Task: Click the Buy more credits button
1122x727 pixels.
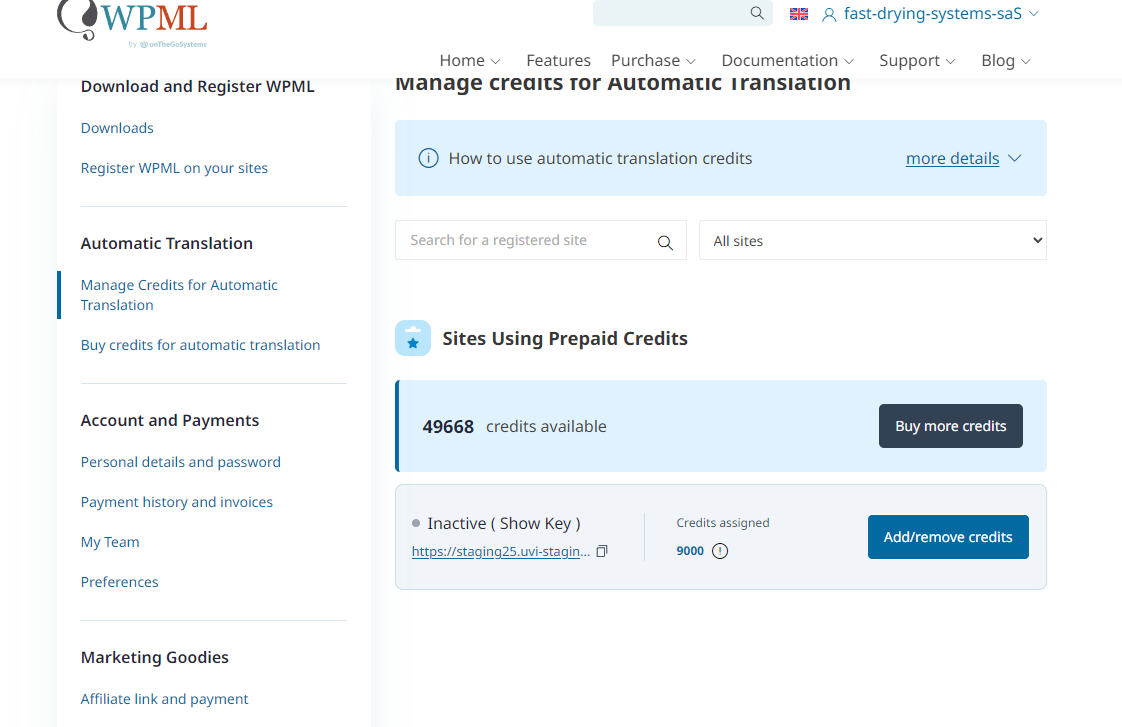Action: coord(950,426)
